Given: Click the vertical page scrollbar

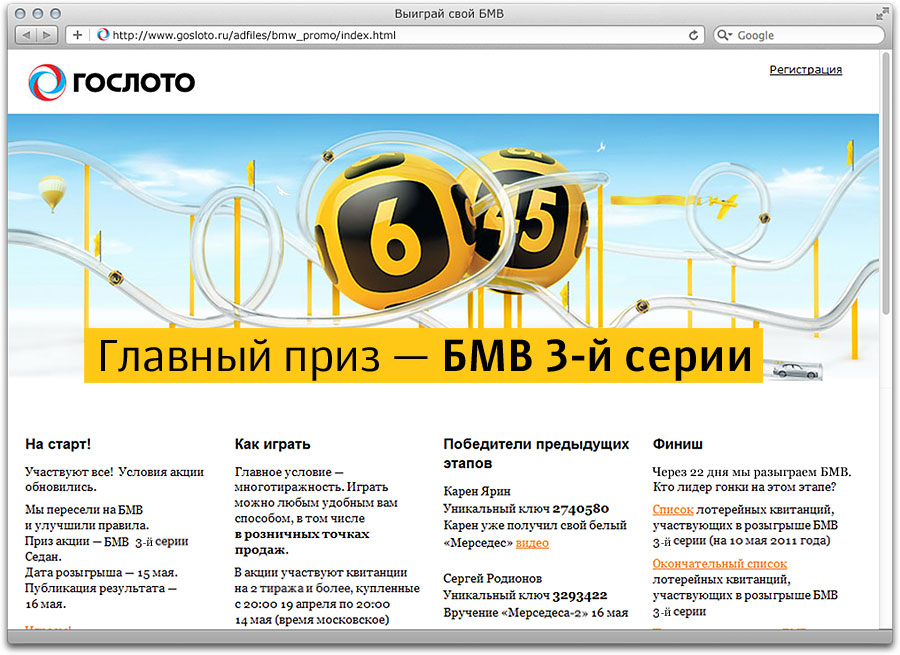Looking at the screenshot, I should tap(886, 180).
